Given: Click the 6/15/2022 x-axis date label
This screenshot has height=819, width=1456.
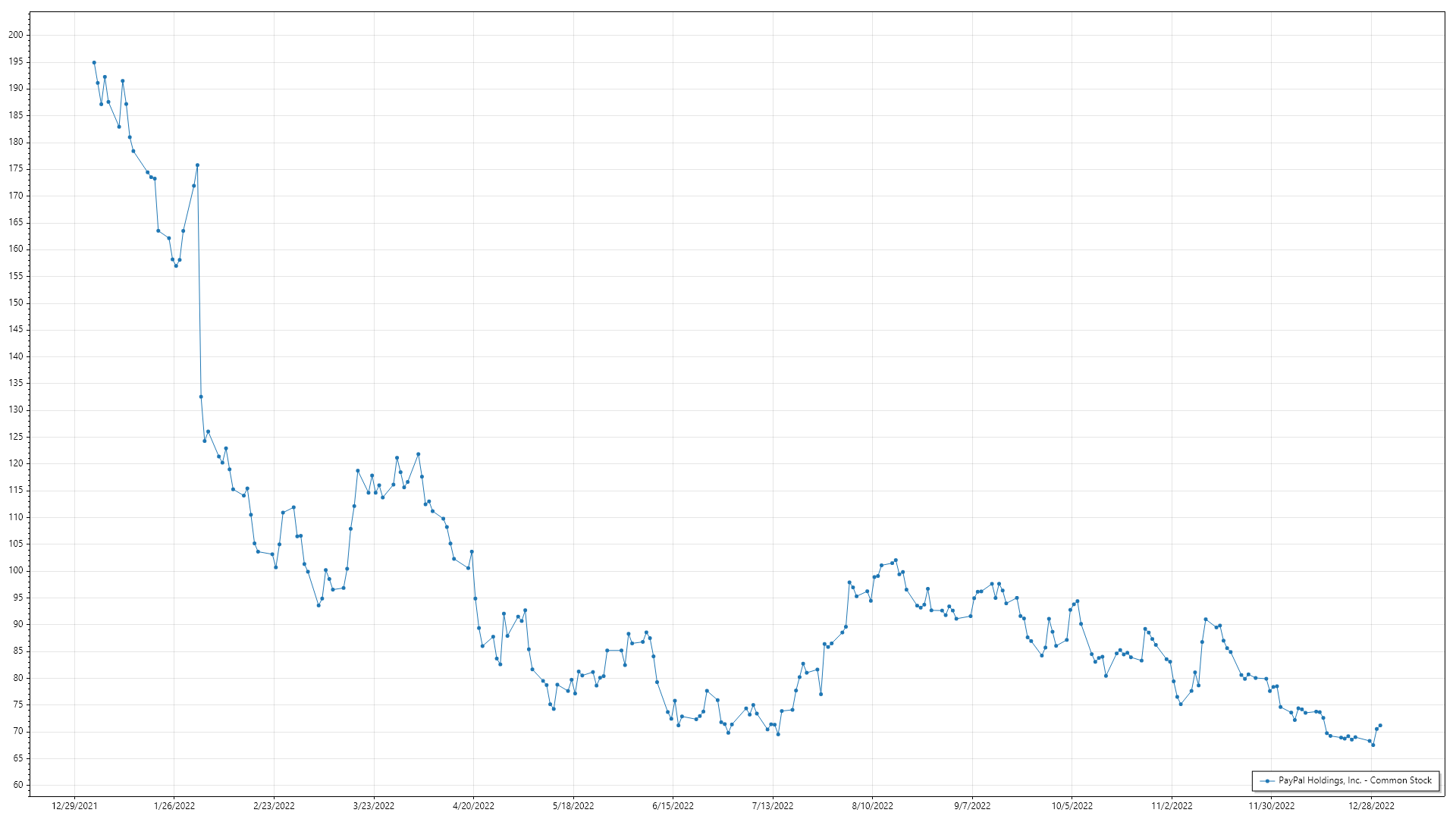Looking at the screenshot, I should click(x=673, y=805).
